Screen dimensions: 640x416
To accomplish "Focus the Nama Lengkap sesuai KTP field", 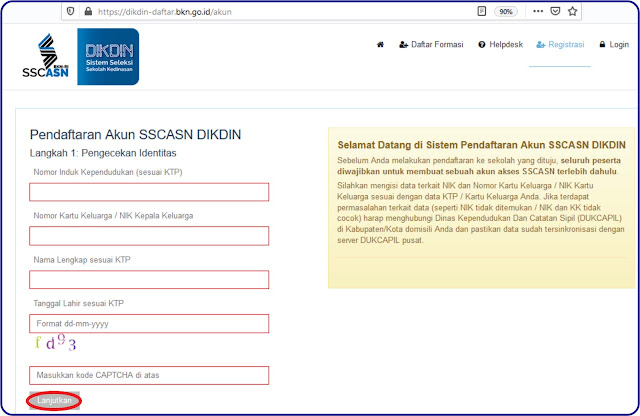I will (x=149, y=280).
